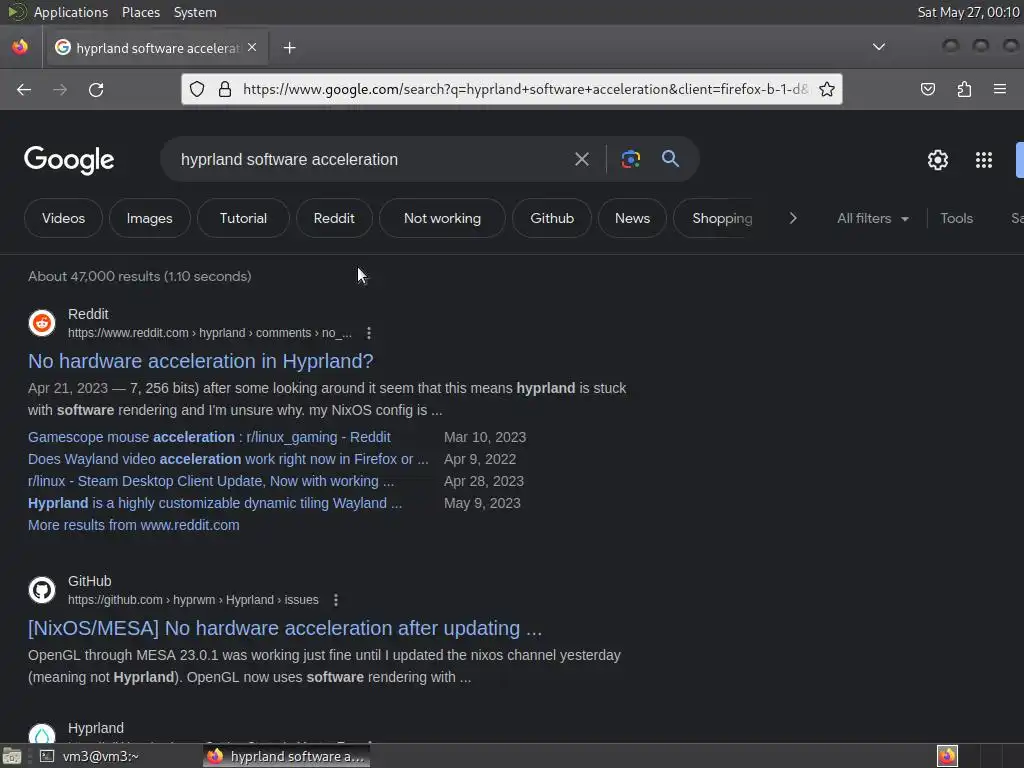The height and width of the screenshot is (768, 1024).
Task: Click the show desktop icon in bottom panel
Action: pos(12,756)
